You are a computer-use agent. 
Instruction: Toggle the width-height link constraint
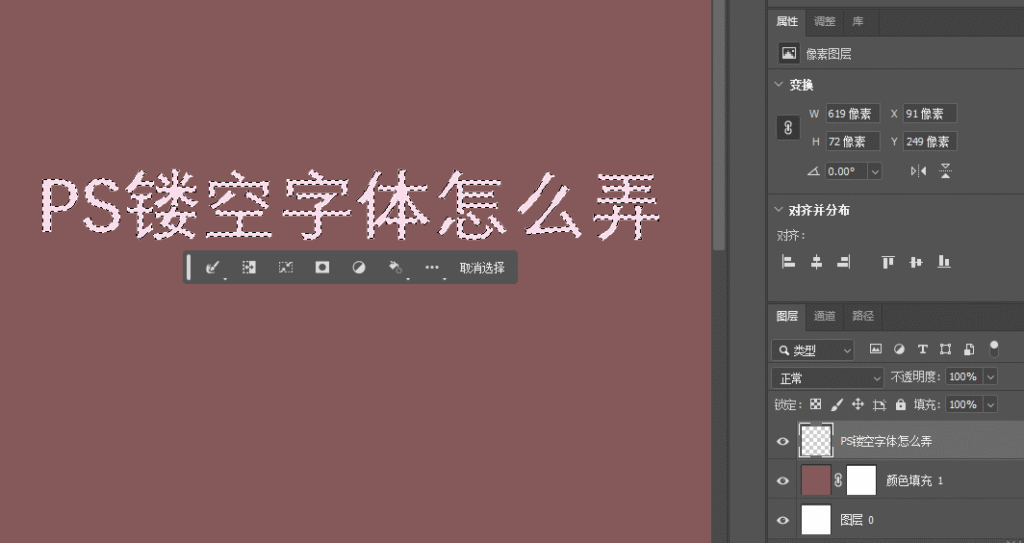(x=788, y=127)
